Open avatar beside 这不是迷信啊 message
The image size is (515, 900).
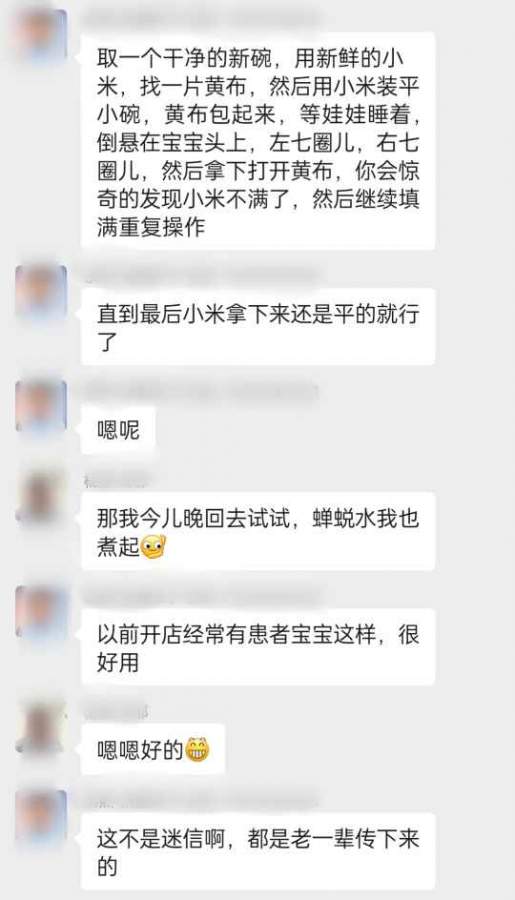click(x=41, y=816)
